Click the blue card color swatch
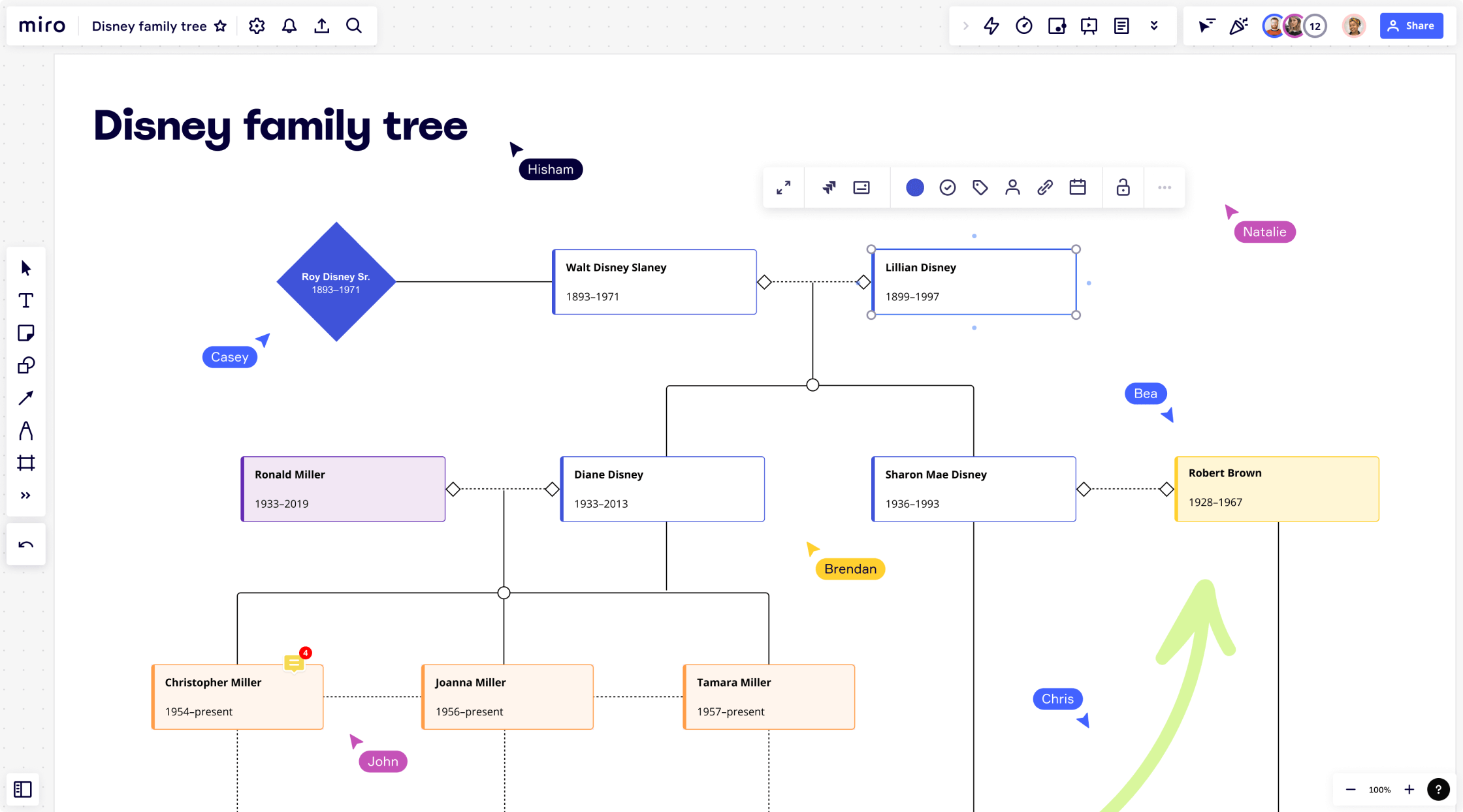Screen dimensions: 1463x812 pyautogui.click(x=915, y=188)
